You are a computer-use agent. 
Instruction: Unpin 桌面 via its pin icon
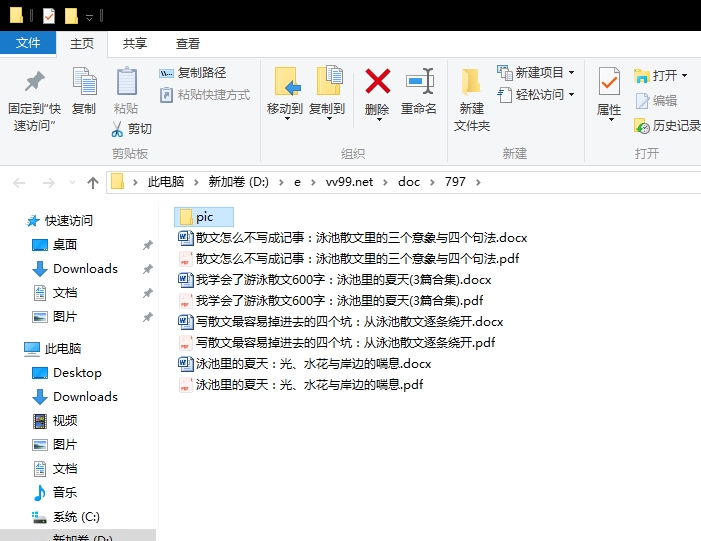click(148, 245)
